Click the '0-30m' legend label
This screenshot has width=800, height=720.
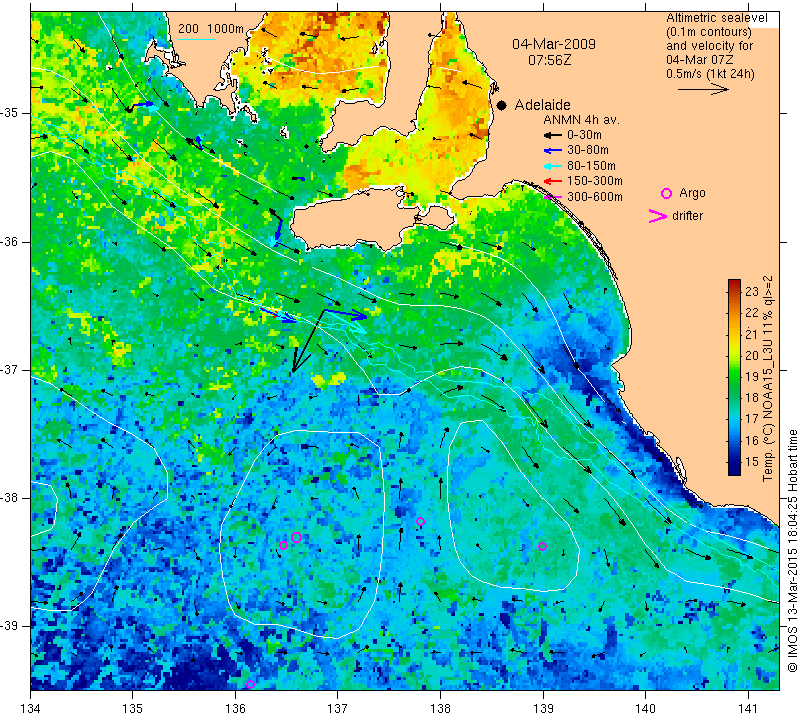[x=584, y=135]
